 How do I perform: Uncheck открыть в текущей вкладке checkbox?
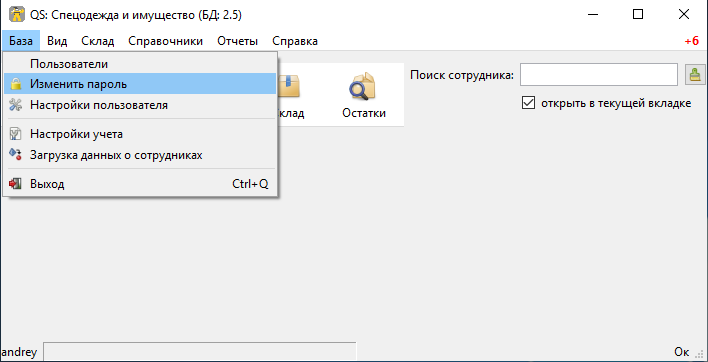[528, 103]
